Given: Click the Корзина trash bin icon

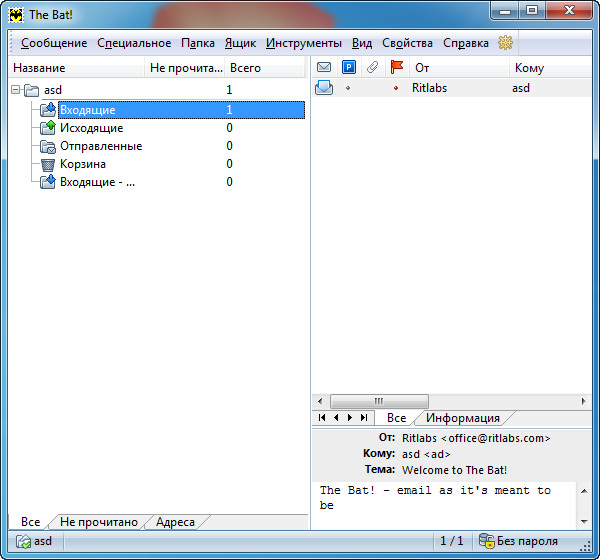Looking at the screenshot, I should [48, 164].
